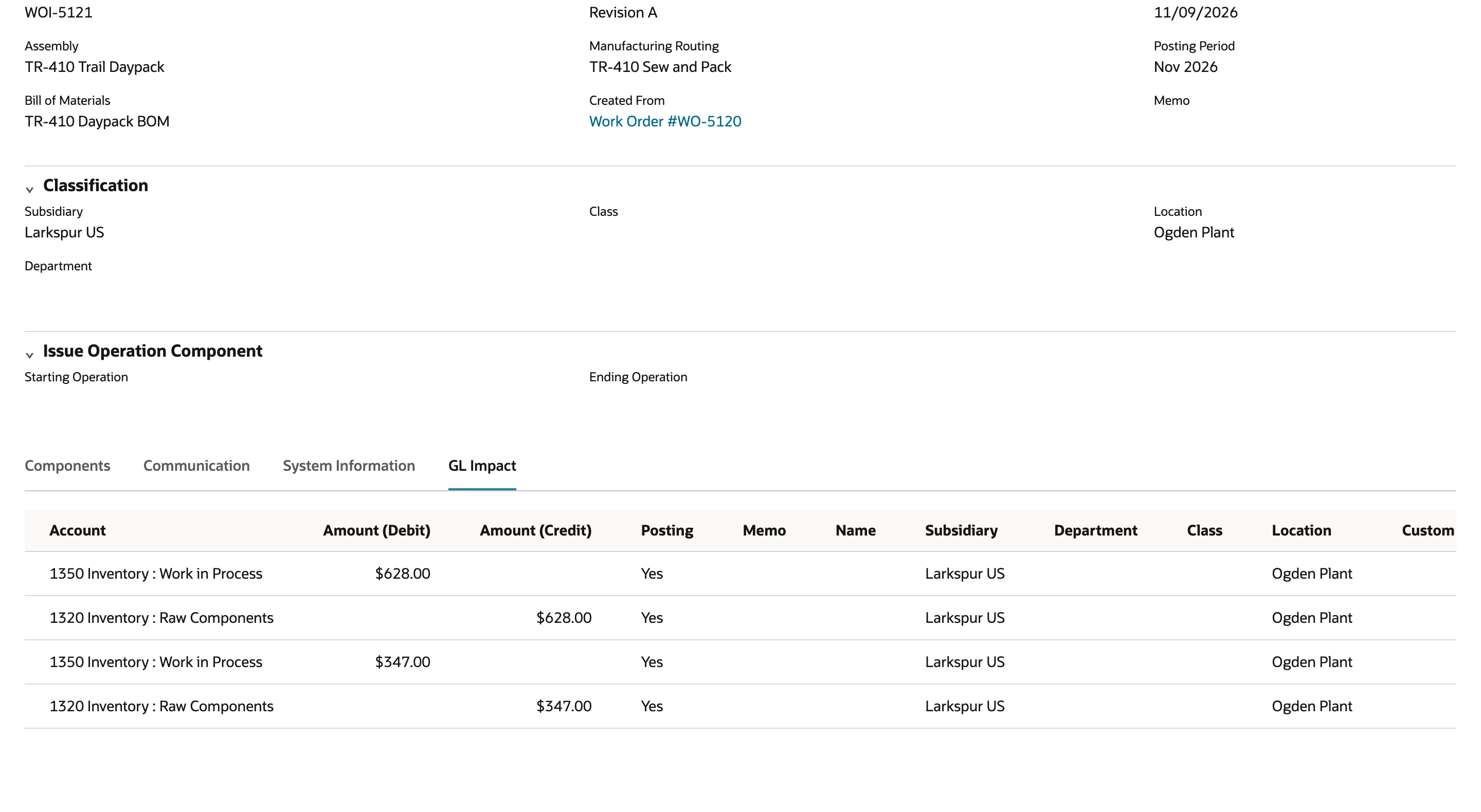Click the Amount (Credit) column header
The width and height of the screenshot is (1481, 812).
point(536,530)
